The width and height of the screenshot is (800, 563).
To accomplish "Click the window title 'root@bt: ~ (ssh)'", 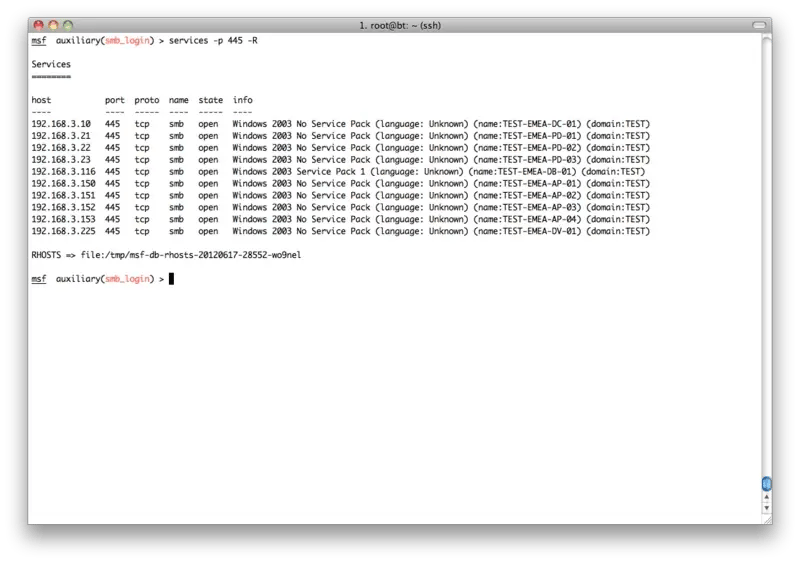I will tap(400, 22).
